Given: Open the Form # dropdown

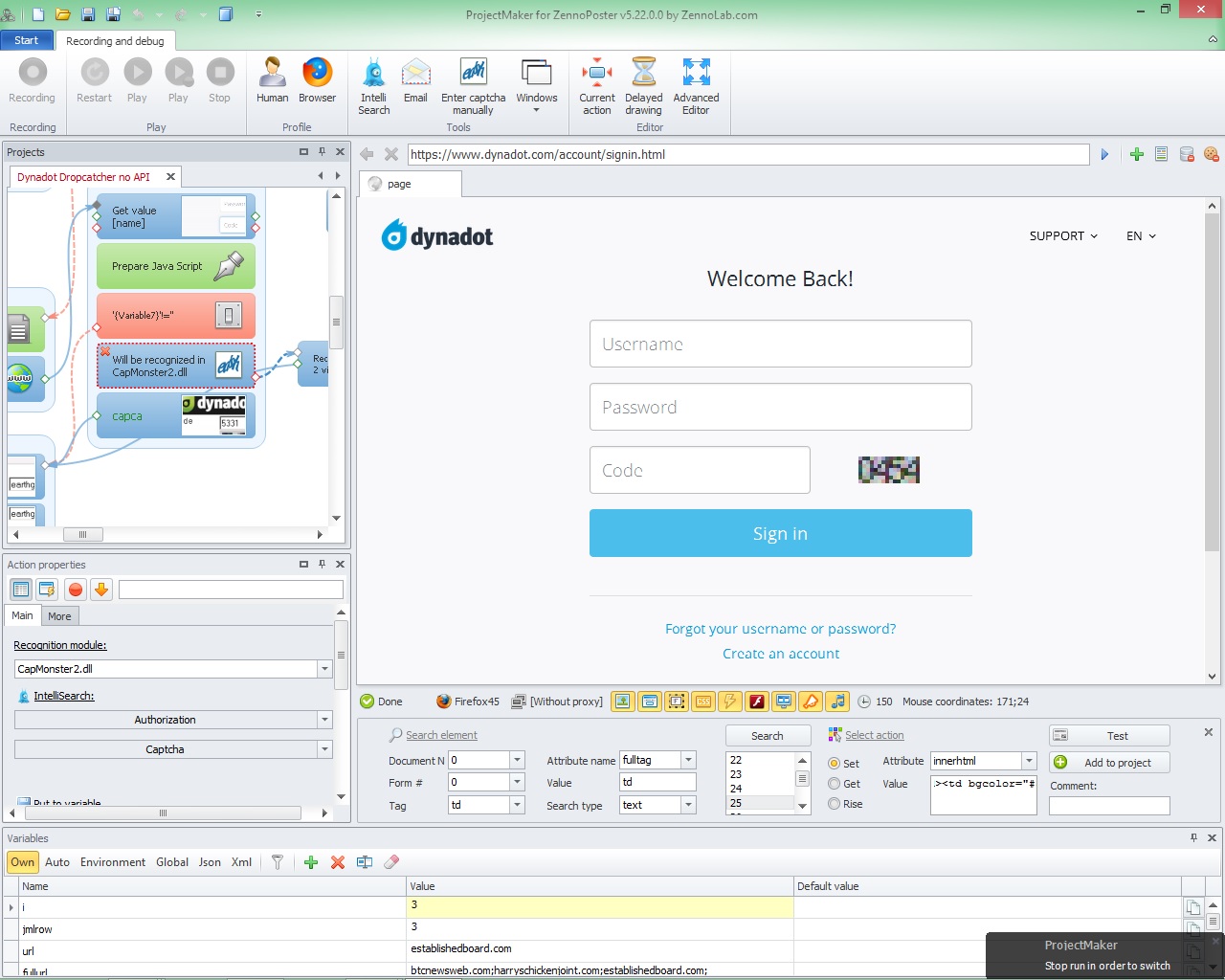Looking at the screenshot, I should (x=517, y=782).
